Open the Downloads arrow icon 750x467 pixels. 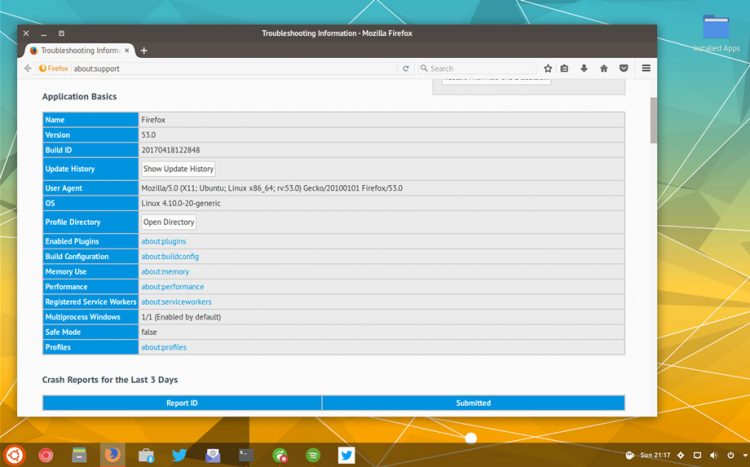tap(584, 68)
